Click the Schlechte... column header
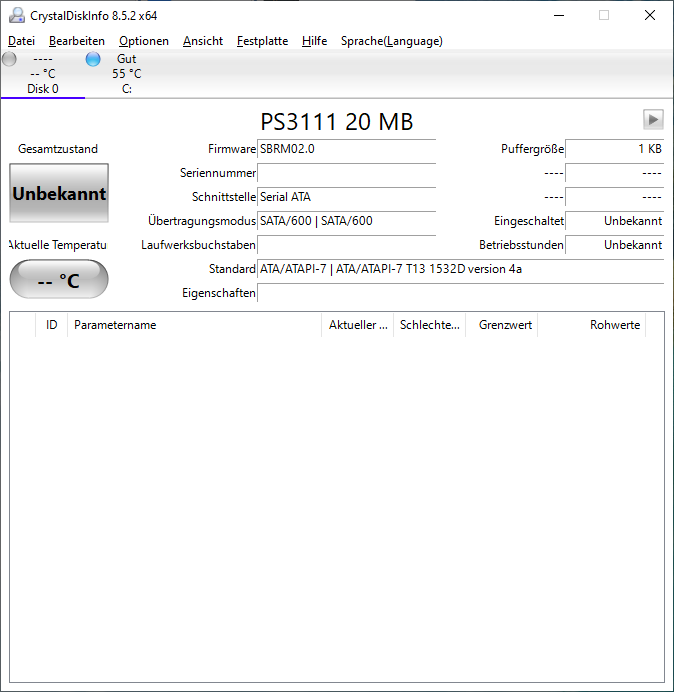 (x=429, y=325)
